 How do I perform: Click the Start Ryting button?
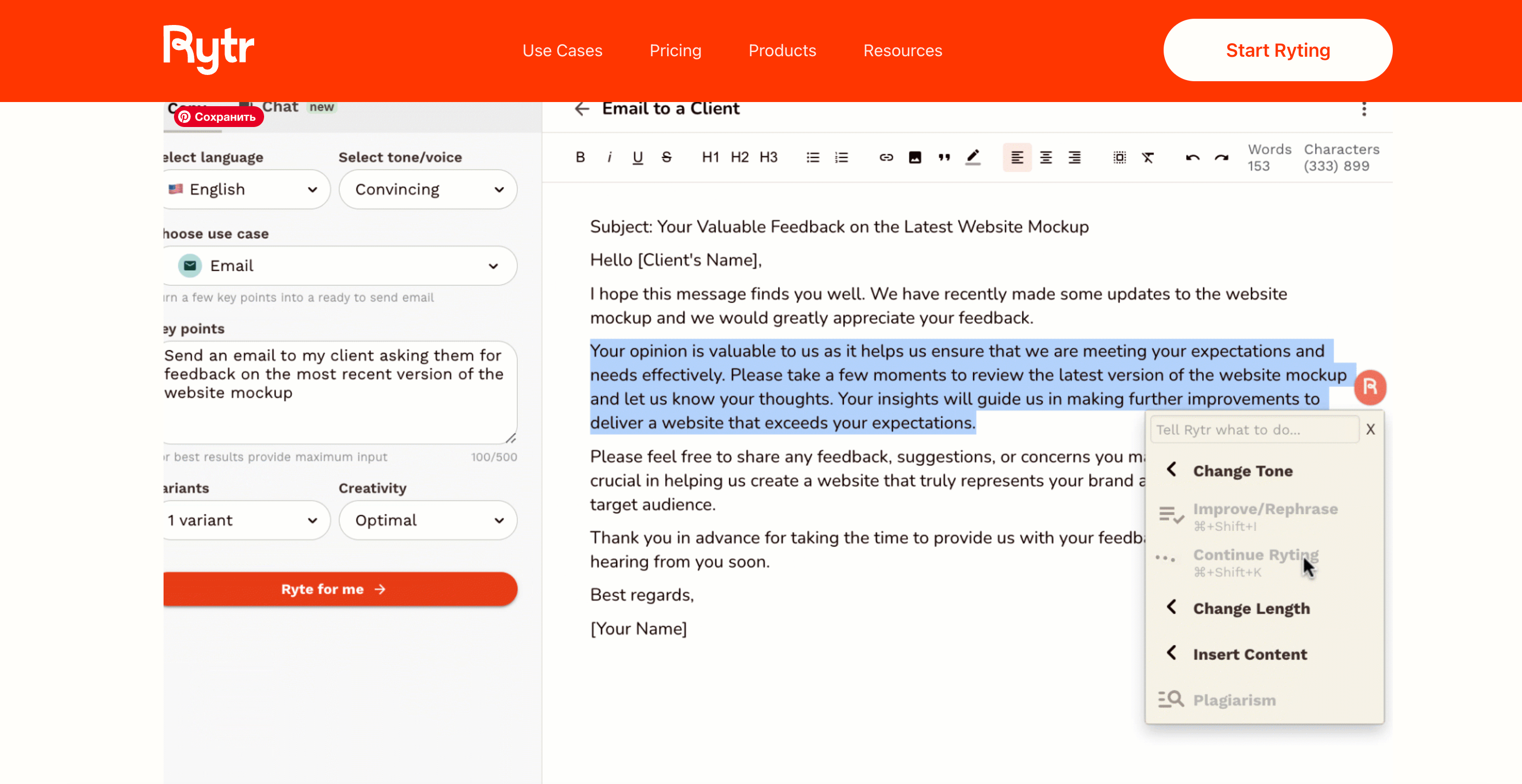pyautogui.click(x=1277, y=50)
